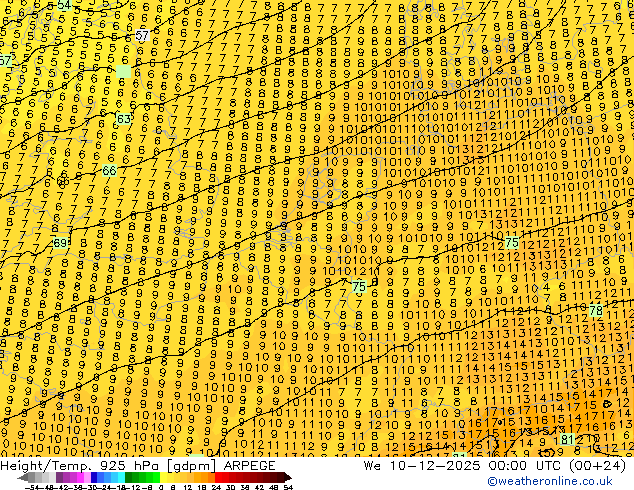Select the contour label '81'
Screen dimensions: 634x490
tap(567, 439)
